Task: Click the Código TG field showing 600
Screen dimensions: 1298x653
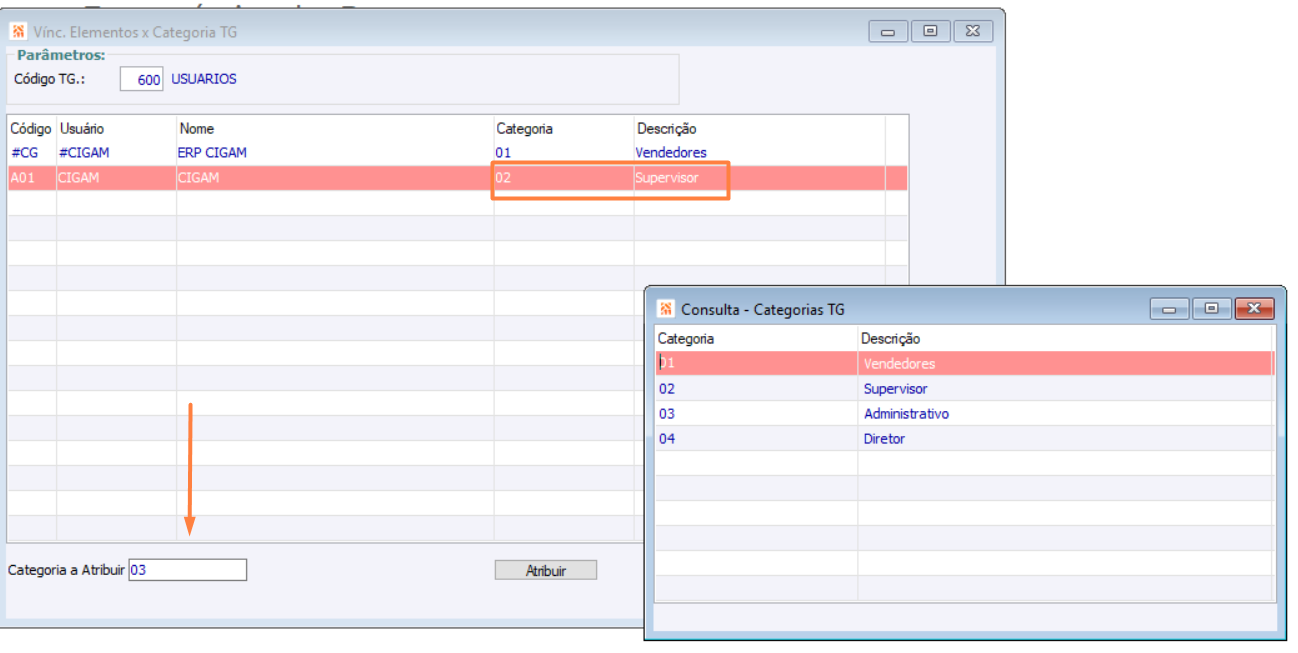Action: click(x=142, y=79)
